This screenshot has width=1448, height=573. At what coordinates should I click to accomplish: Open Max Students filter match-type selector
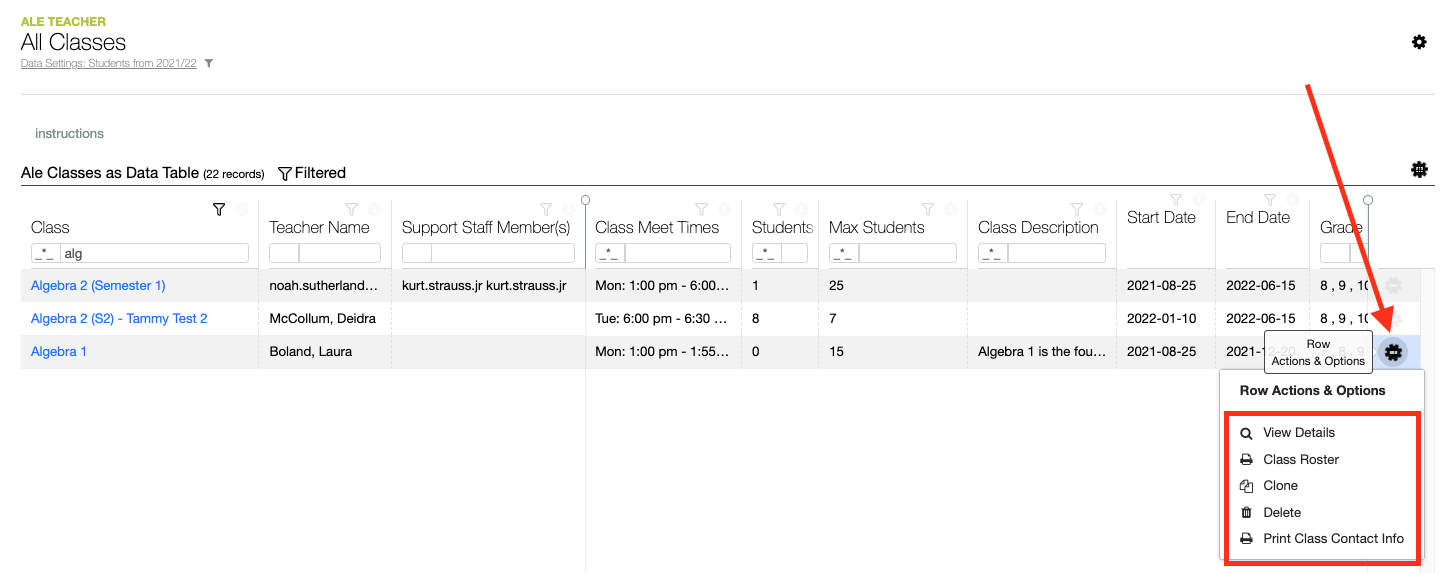[x=844, y=253]
